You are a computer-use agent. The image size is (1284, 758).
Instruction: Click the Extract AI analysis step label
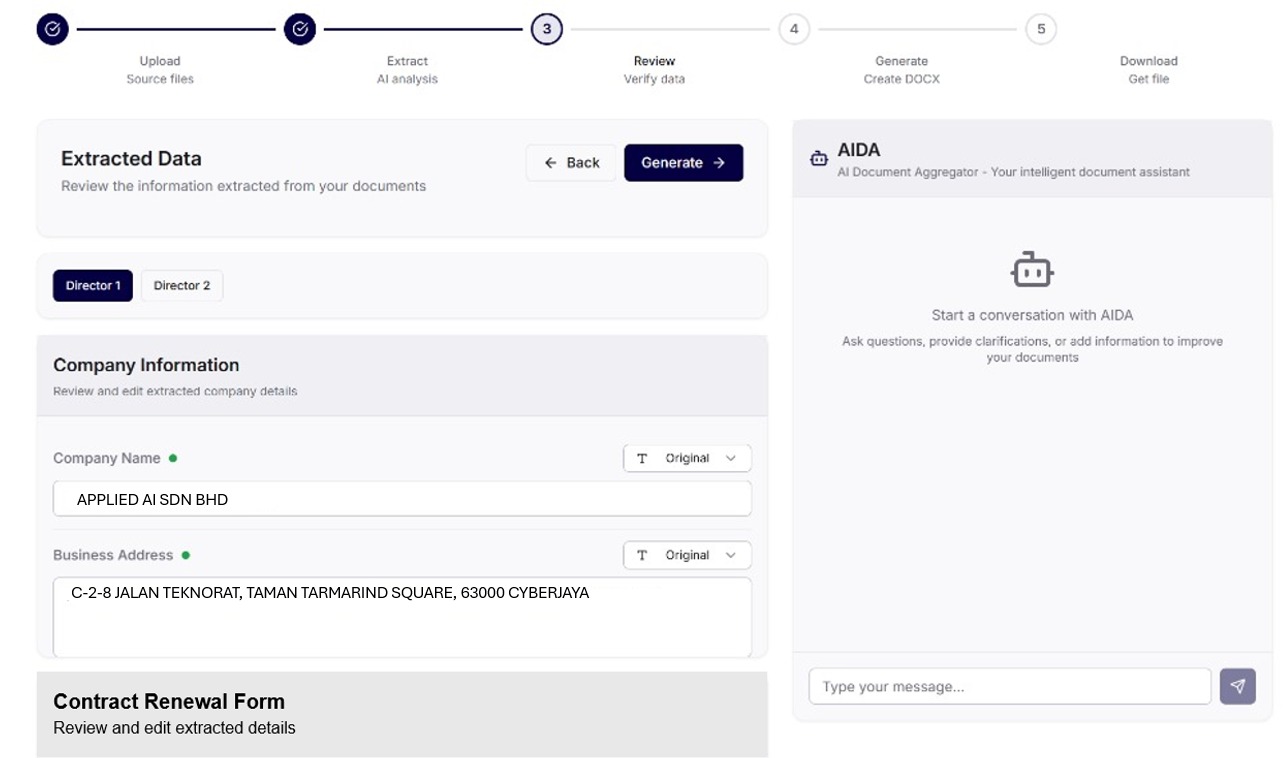tap(407, 70)
